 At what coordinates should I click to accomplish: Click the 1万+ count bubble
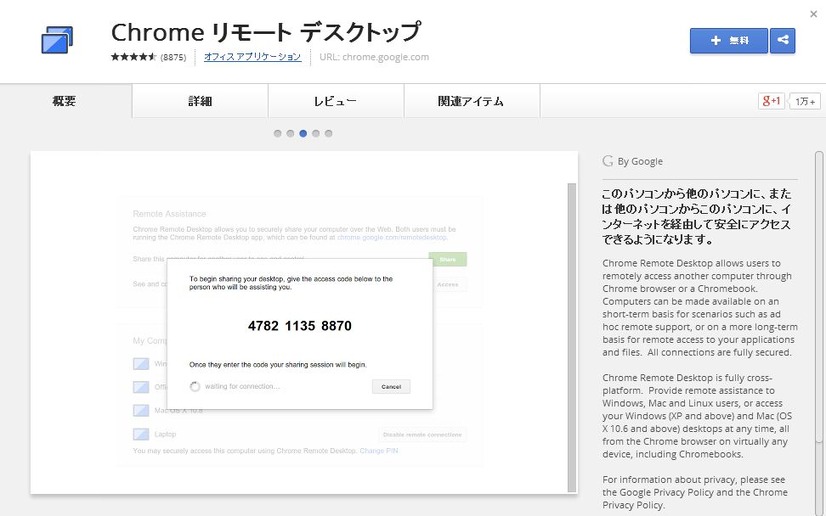(805, 101)
